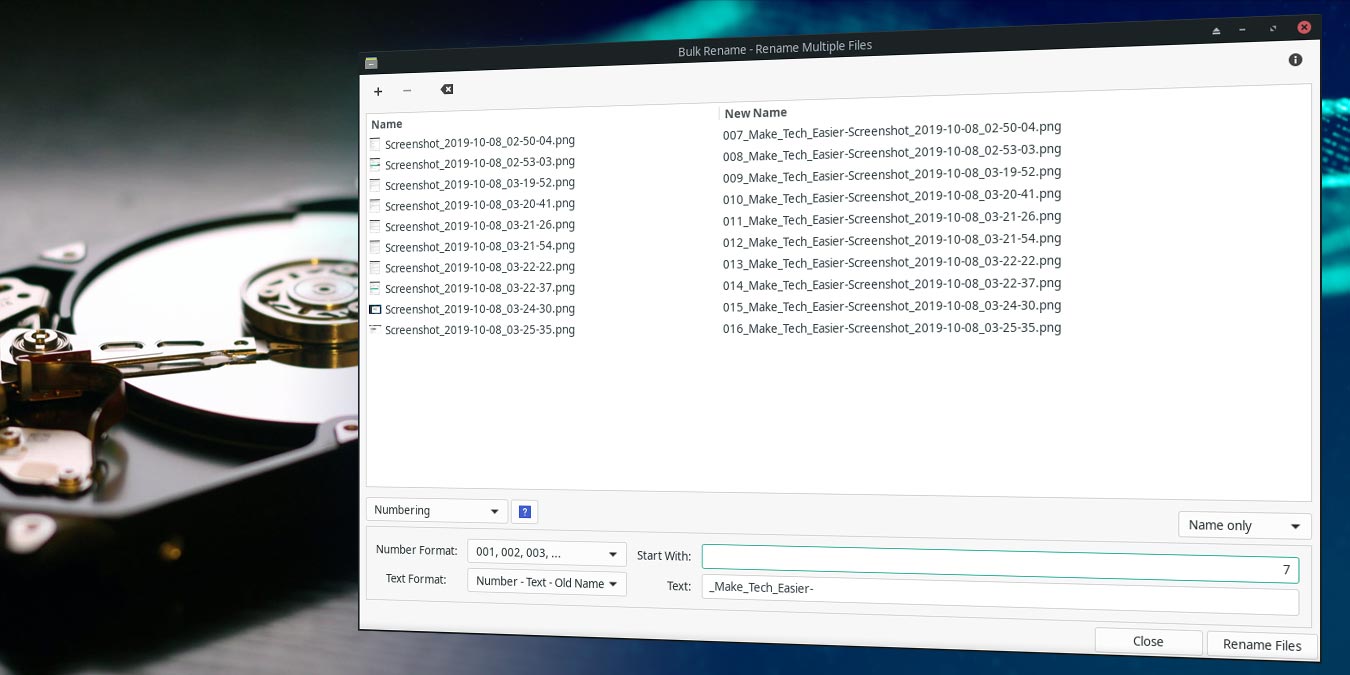Click the file icon of Screenshot_2019-10-08_03-24-30.png
1350x675 pixels.
pyautogui.click(x=375, y=309)
